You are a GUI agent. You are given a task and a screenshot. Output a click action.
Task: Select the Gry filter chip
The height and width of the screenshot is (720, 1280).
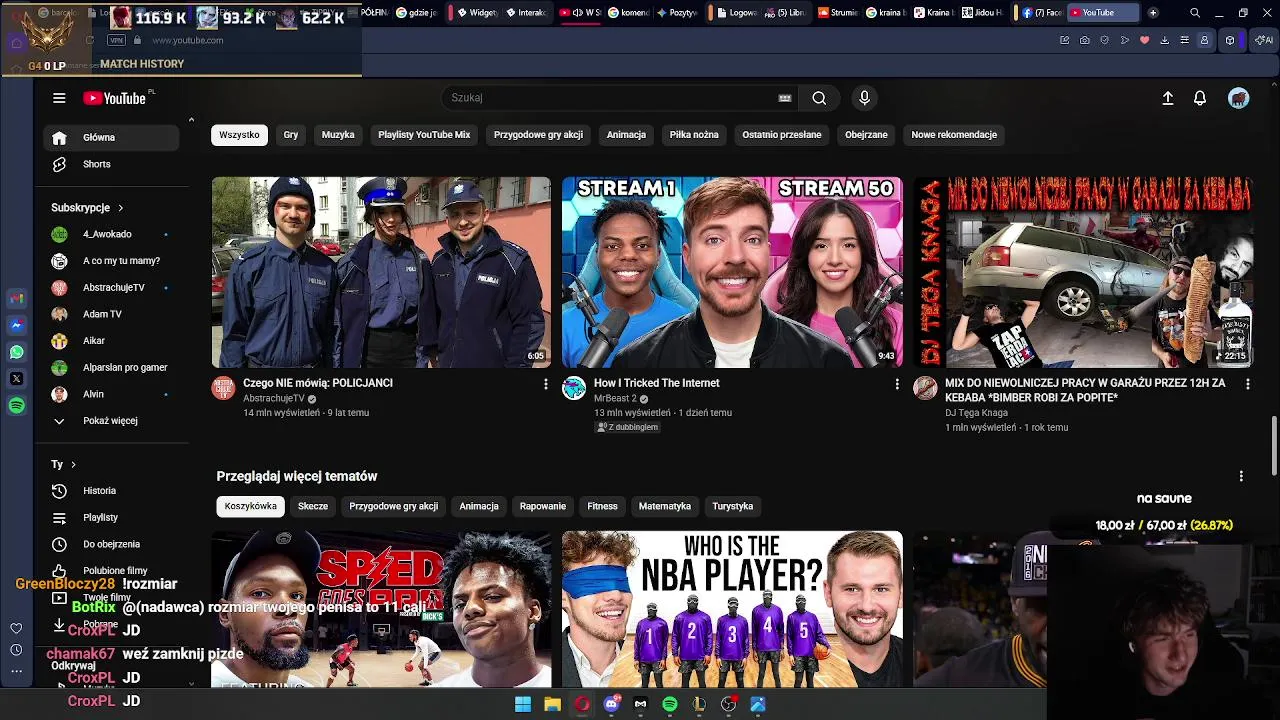pos(291,135)
